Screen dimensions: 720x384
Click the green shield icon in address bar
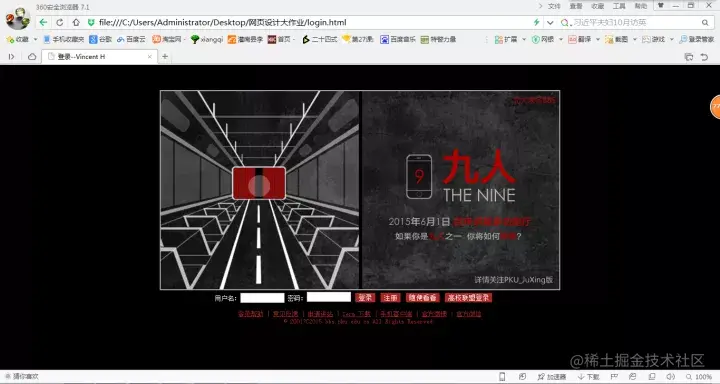[x=91, y=22]
